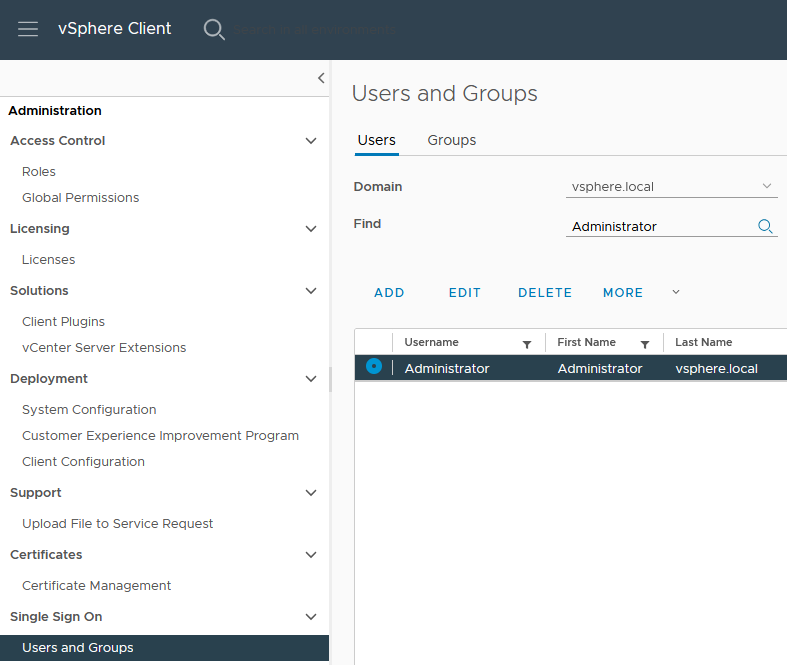This screenshot has width=787, height=665.
Task: Open Certificate Management page
Action: 96,586
